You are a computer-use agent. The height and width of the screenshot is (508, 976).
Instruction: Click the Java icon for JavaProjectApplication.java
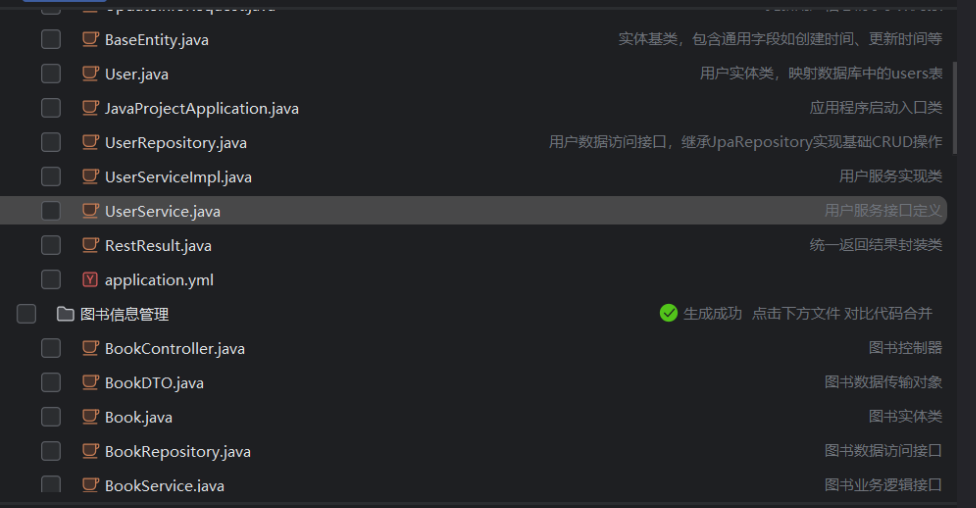90,108
